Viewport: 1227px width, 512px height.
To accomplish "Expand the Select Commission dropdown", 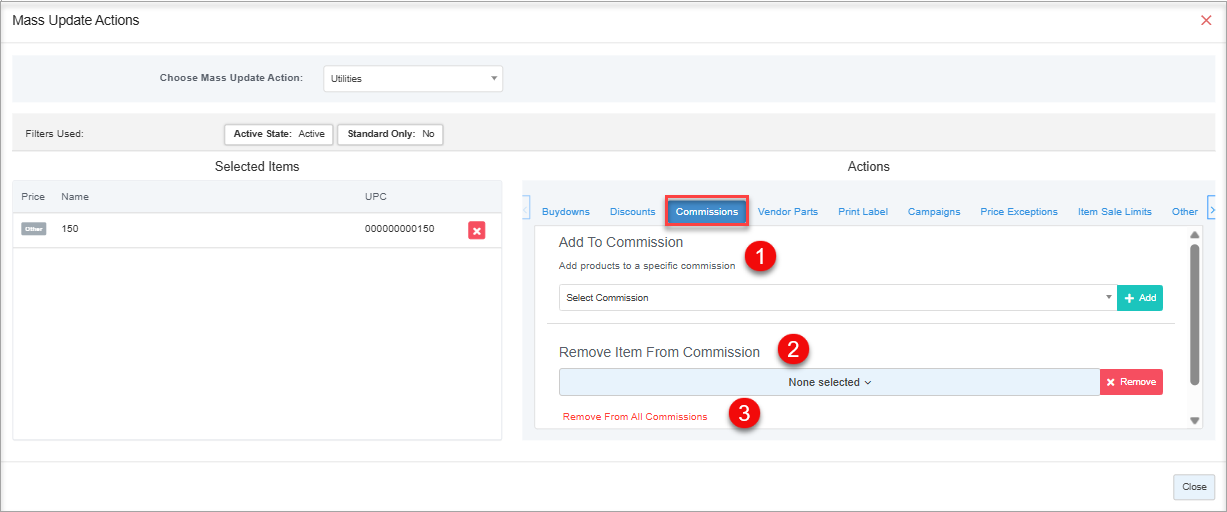I will click(x=837, y=298).
